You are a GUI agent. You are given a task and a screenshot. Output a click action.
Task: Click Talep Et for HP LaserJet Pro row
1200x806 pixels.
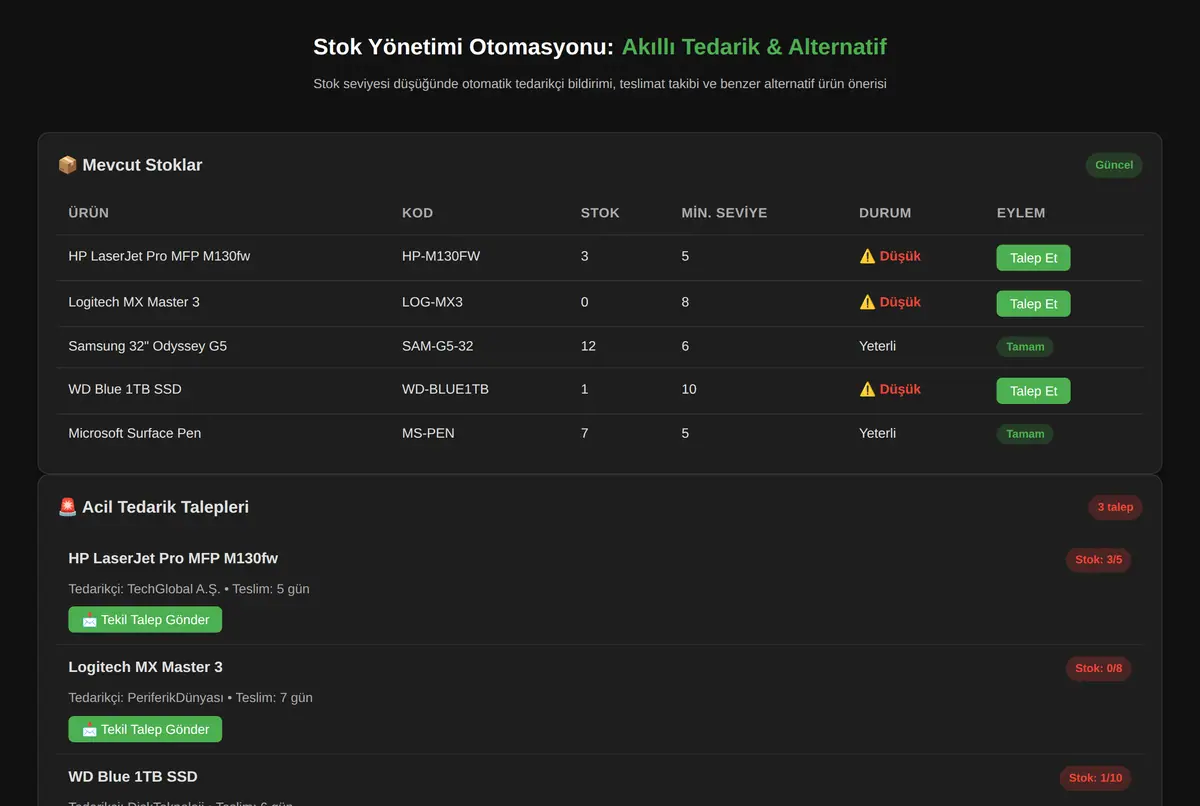pyautogui.click(x=1033, y=258)
